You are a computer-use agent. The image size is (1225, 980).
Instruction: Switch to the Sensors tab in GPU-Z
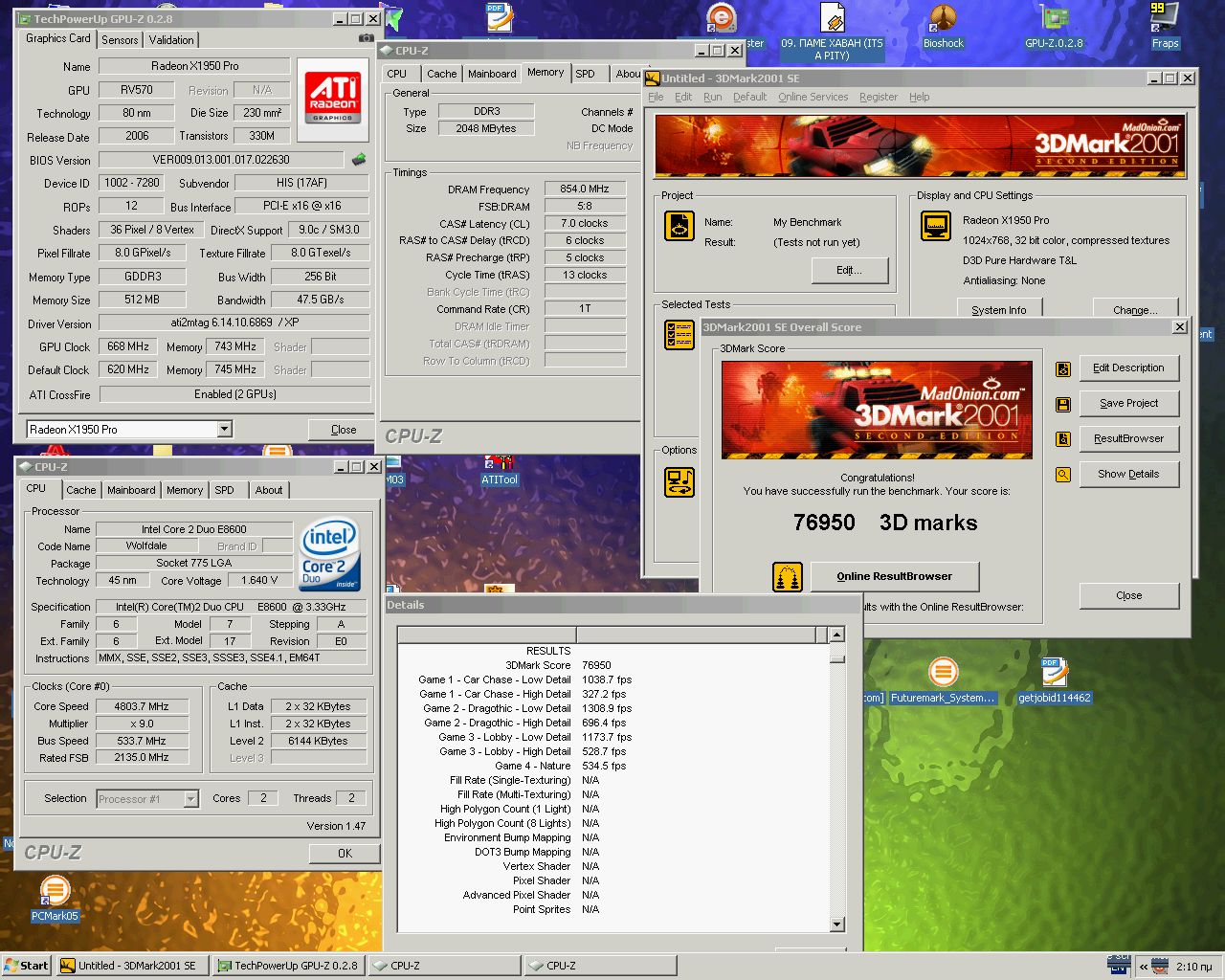120,39
